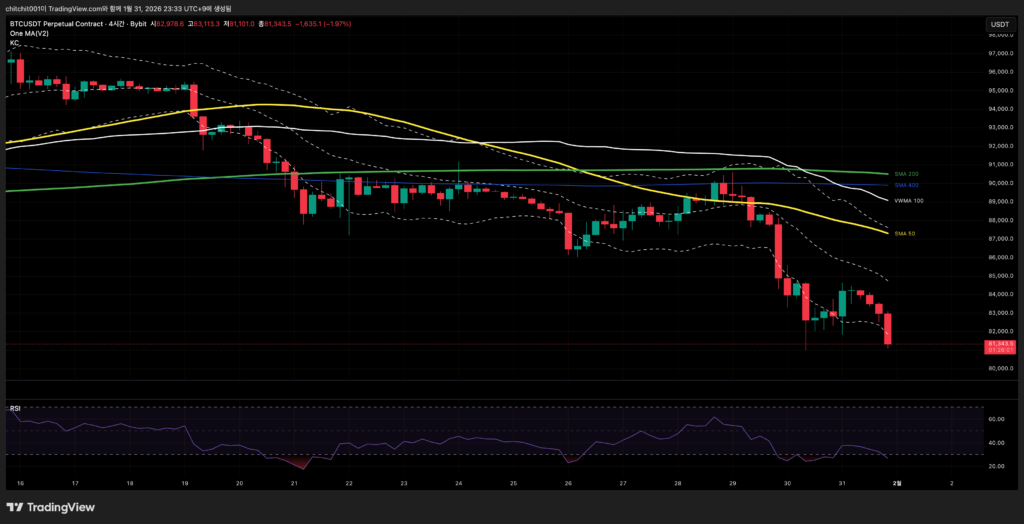The height and width of the screenshot is (524, 1024).
Task: Click date 26 on the time axis
Action: pyautogui.click(x=567, y=482)
